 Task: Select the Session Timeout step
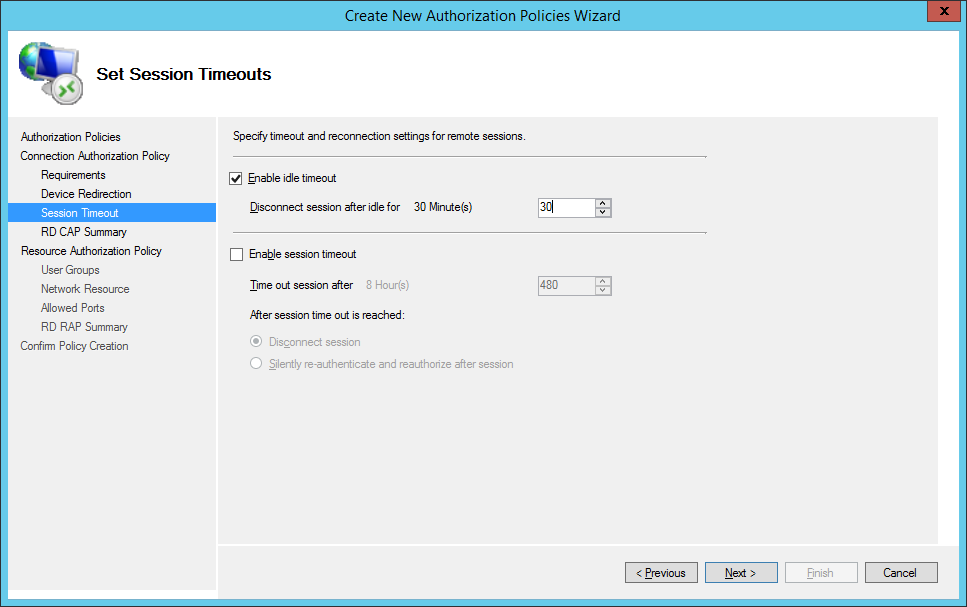click(79, 213)
